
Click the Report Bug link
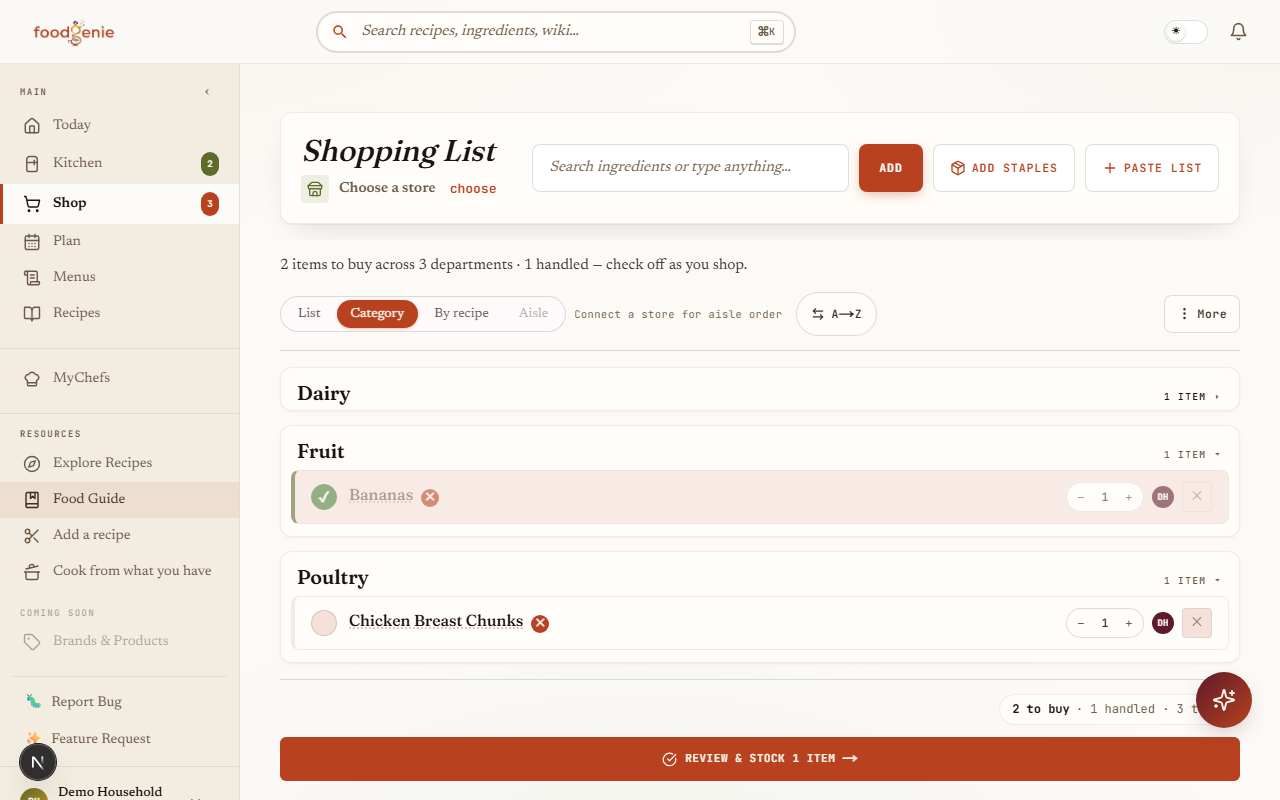click(x=120, y=702)
